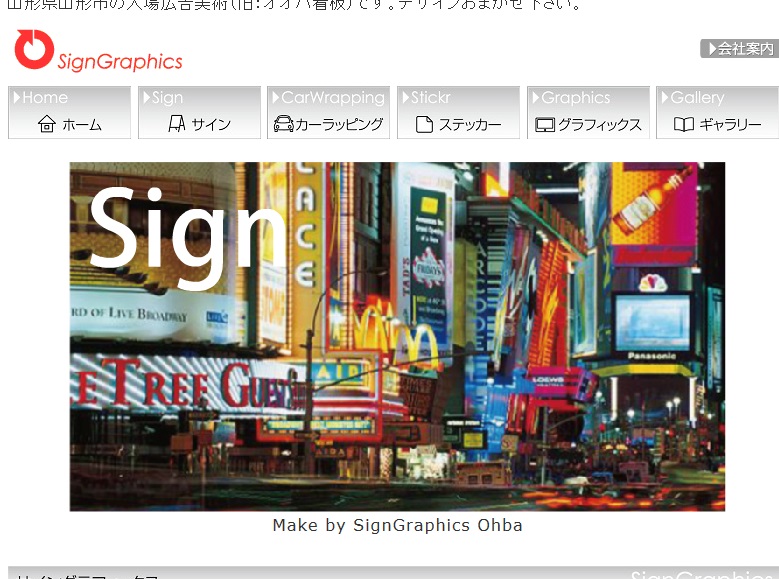Click the open book icon beside ギャラリー
This screenshot has height=579, width=779.
(x=684, y=124)
